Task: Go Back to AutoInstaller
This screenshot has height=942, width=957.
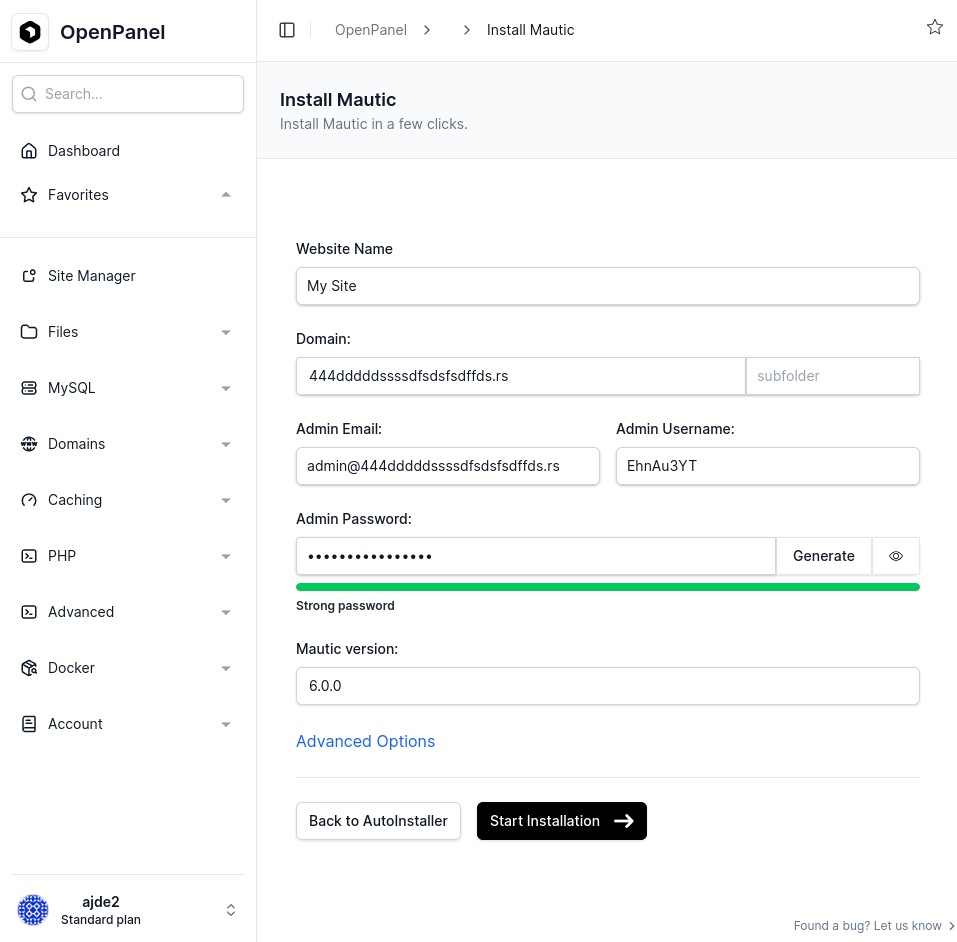Action: click(378, 821)
